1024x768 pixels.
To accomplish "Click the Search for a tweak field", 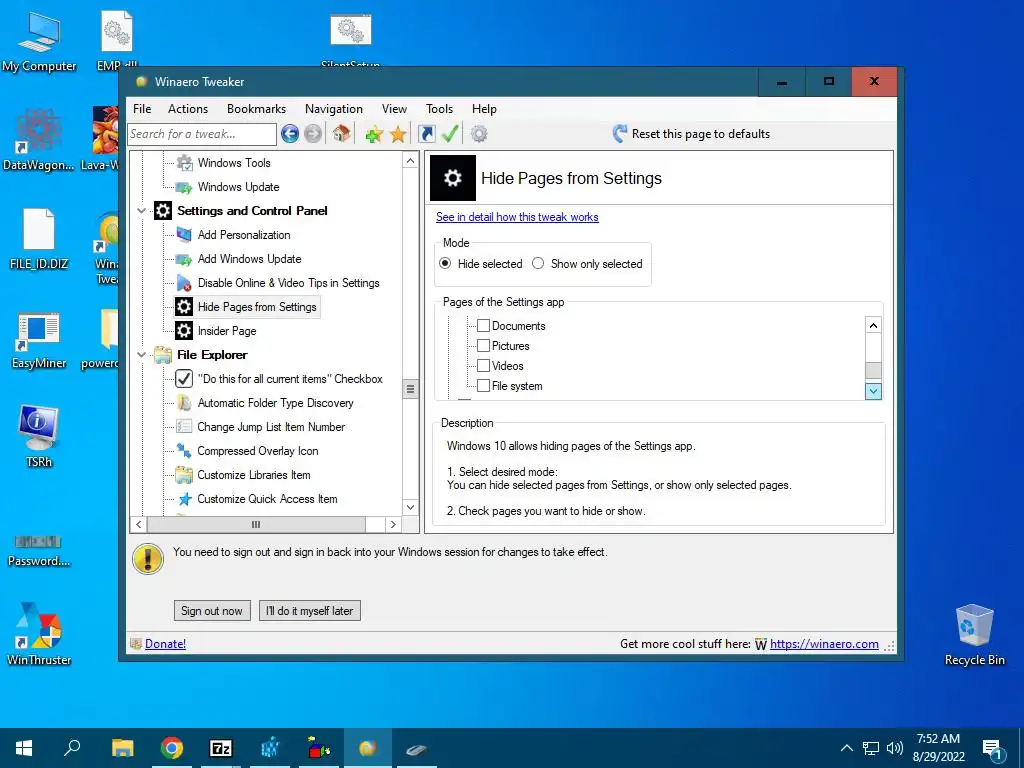I will (202, 134).
